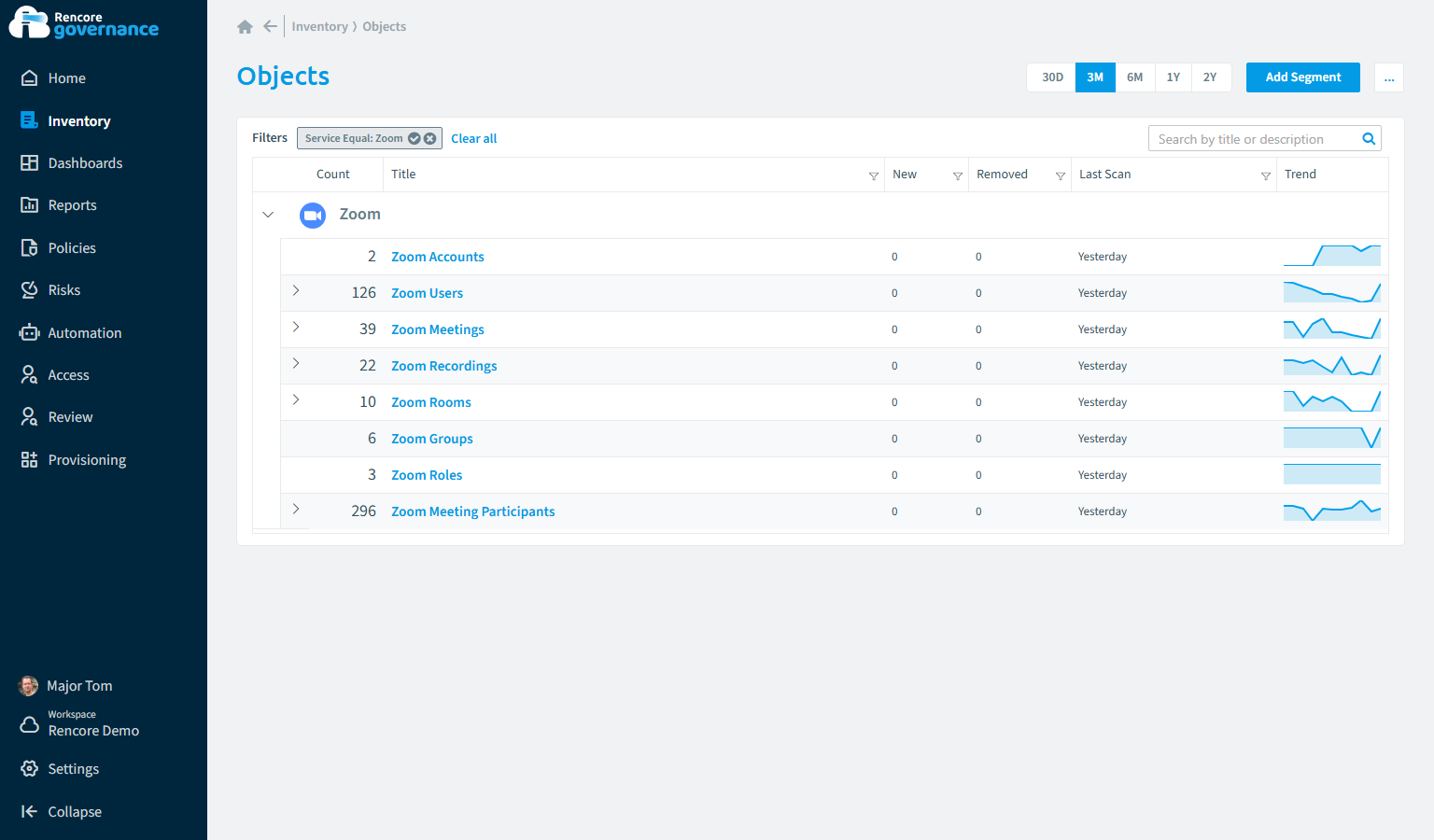
Task: Select the 3M time range
Action: pos(1095,77)
